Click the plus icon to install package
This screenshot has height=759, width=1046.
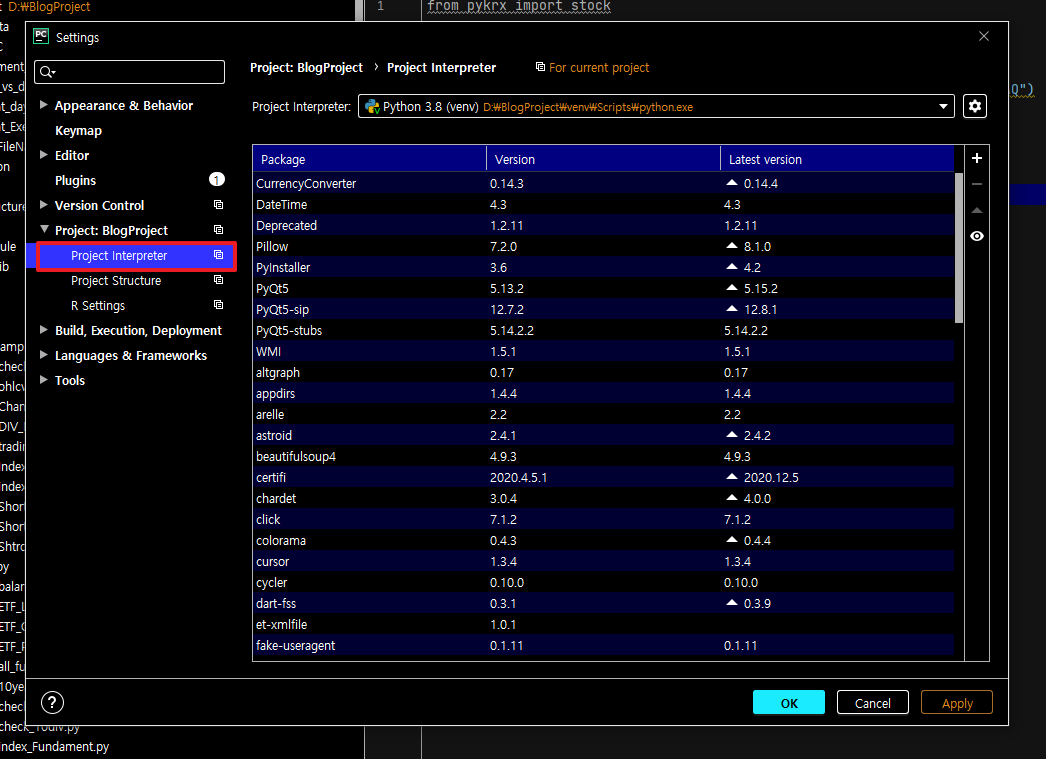click(977, 158)
